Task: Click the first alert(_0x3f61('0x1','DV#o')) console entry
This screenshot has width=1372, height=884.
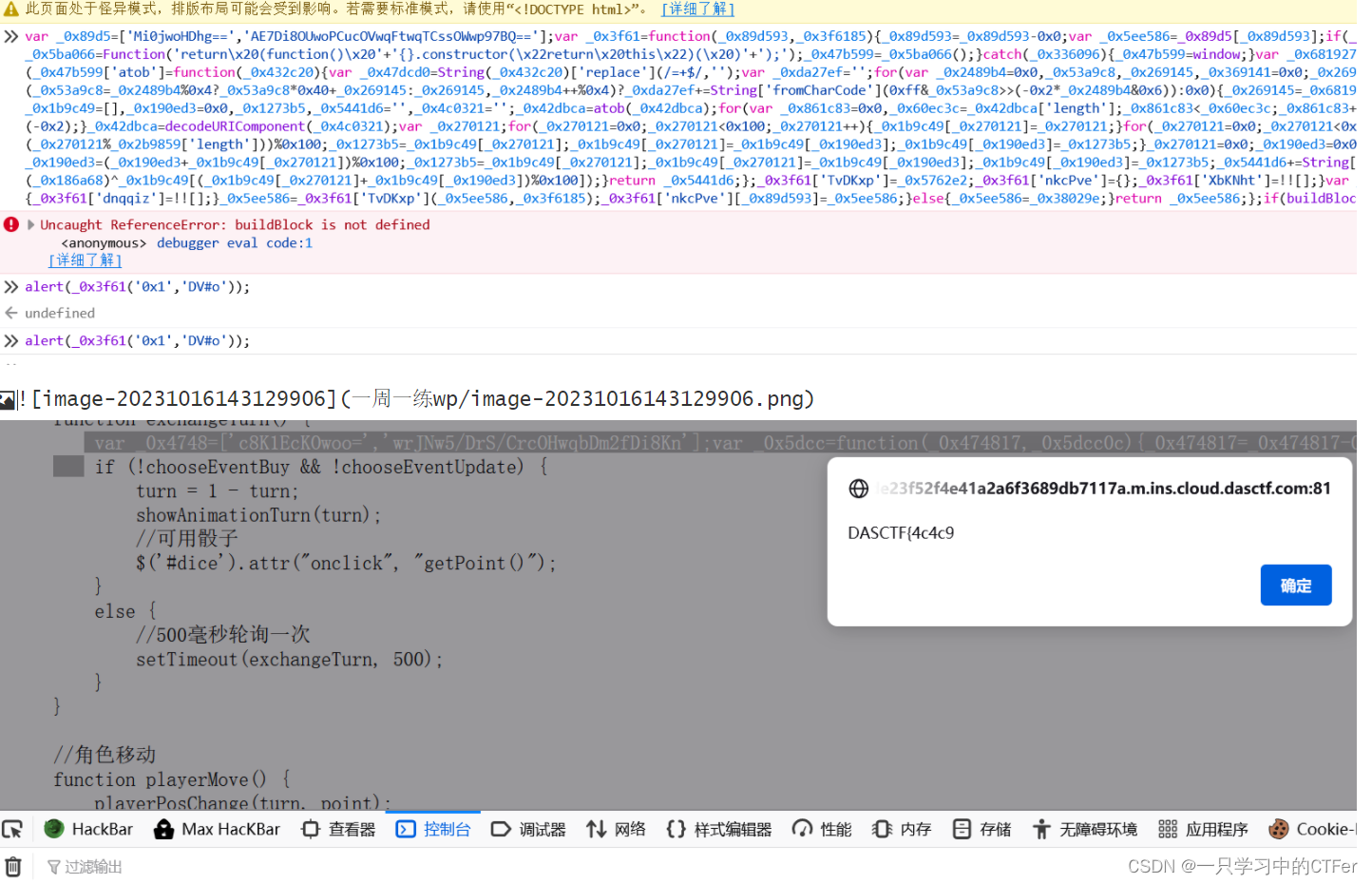Action: pos(138,286)
